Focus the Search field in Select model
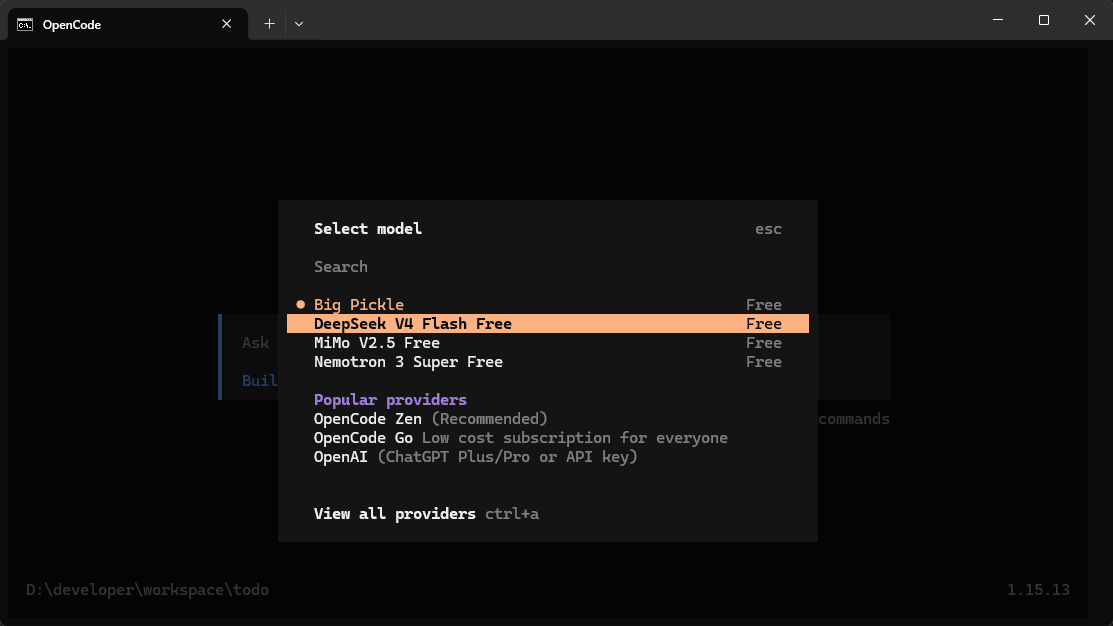The image size is (1113, 626). tap(547, 267)
